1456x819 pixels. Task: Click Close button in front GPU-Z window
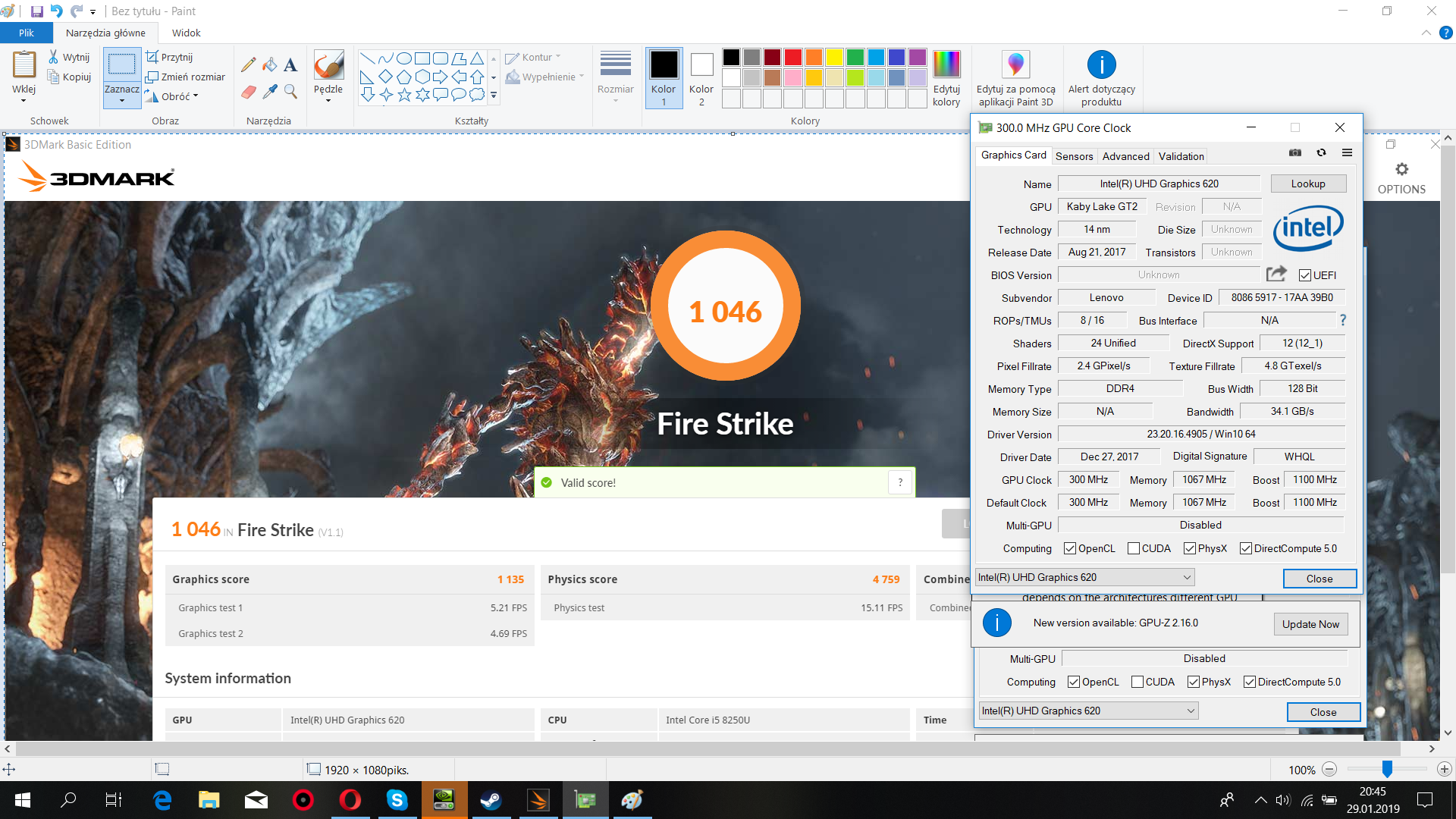coord(1319,579)
